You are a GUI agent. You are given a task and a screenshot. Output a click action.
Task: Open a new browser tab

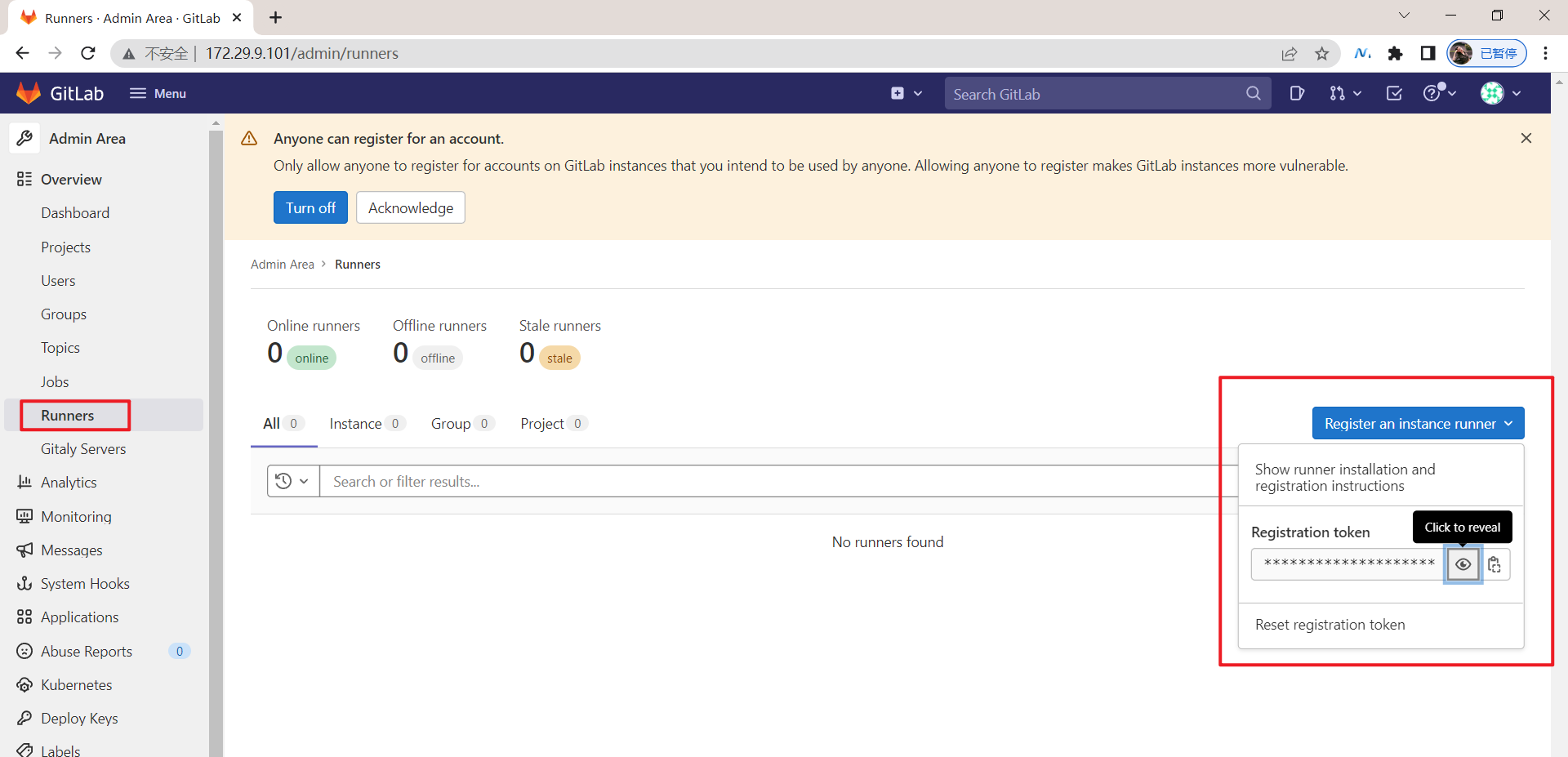tap(276, 17)
